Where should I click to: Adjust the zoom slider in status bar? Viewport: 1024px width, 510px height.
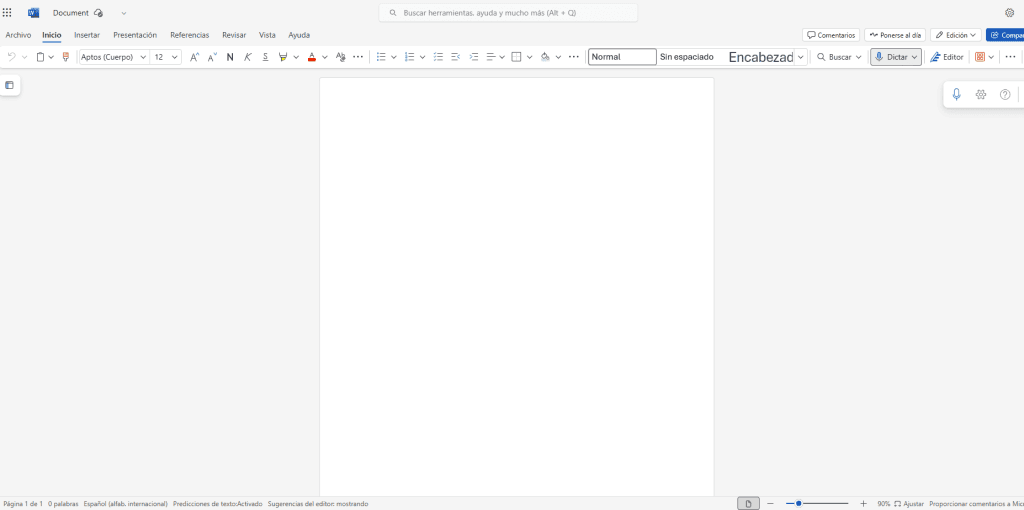(799, 503)
